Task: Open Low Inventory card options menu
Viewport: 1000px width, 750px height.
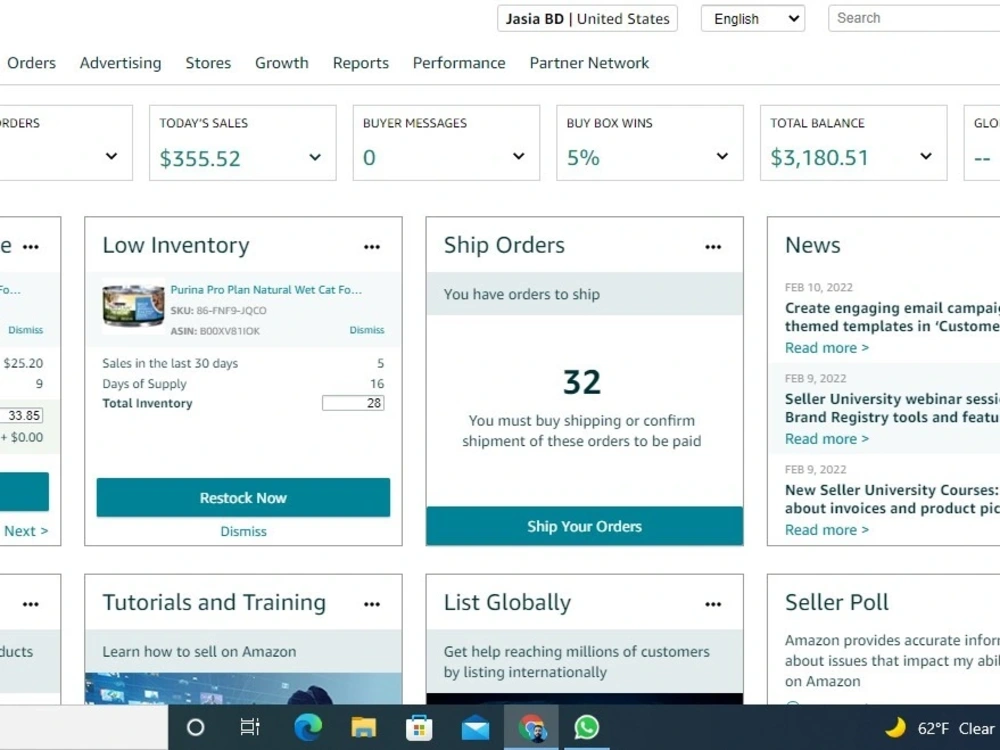Action: [372, 247]
